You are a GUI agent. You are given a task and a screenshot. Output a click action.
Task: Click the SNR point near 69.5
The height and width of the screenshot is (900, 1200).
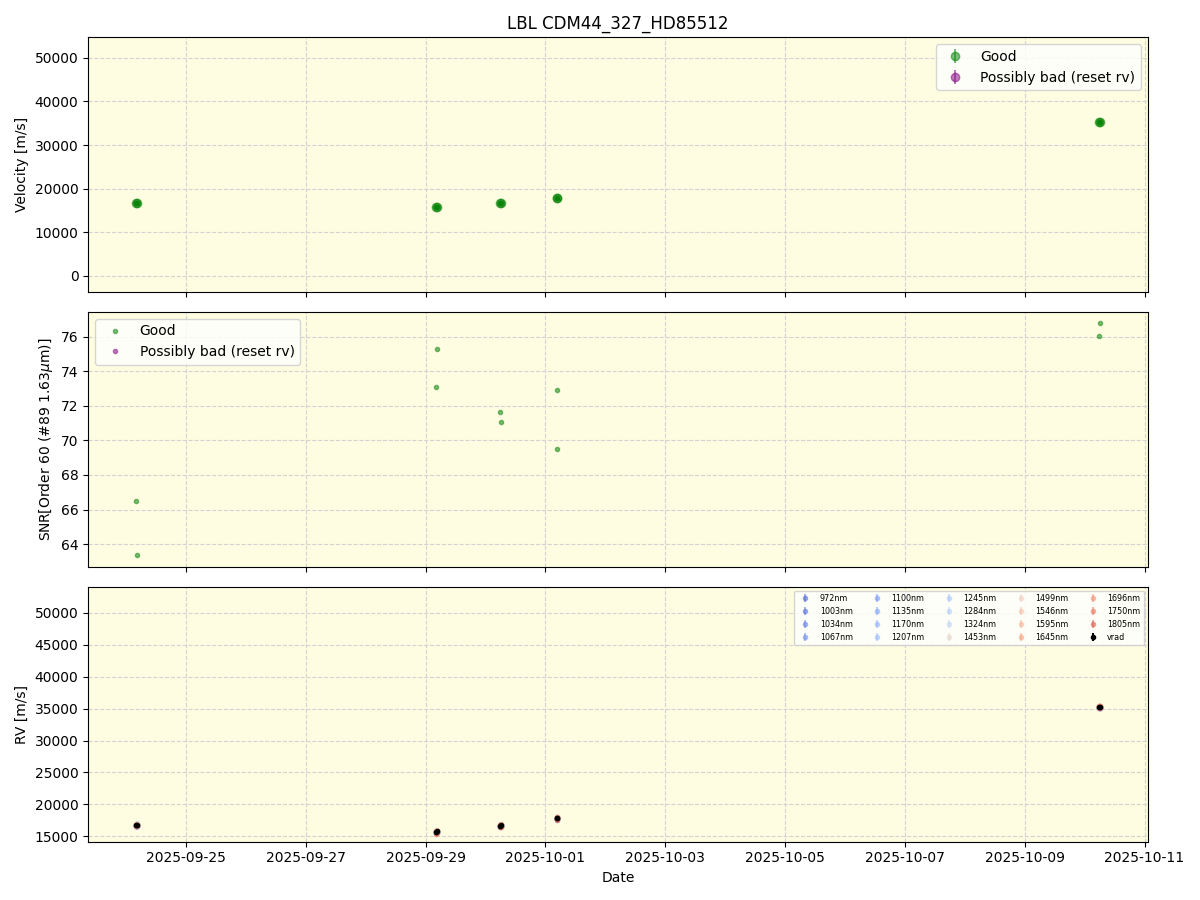(x=557, y=449)
